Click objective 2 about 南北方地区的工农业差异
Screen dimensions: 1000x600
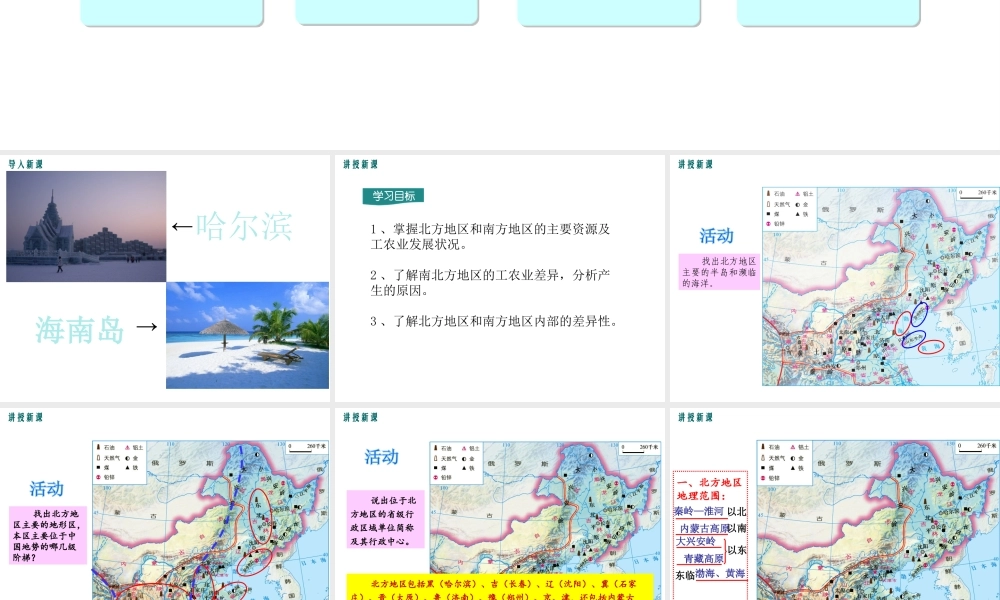point(490,282)
